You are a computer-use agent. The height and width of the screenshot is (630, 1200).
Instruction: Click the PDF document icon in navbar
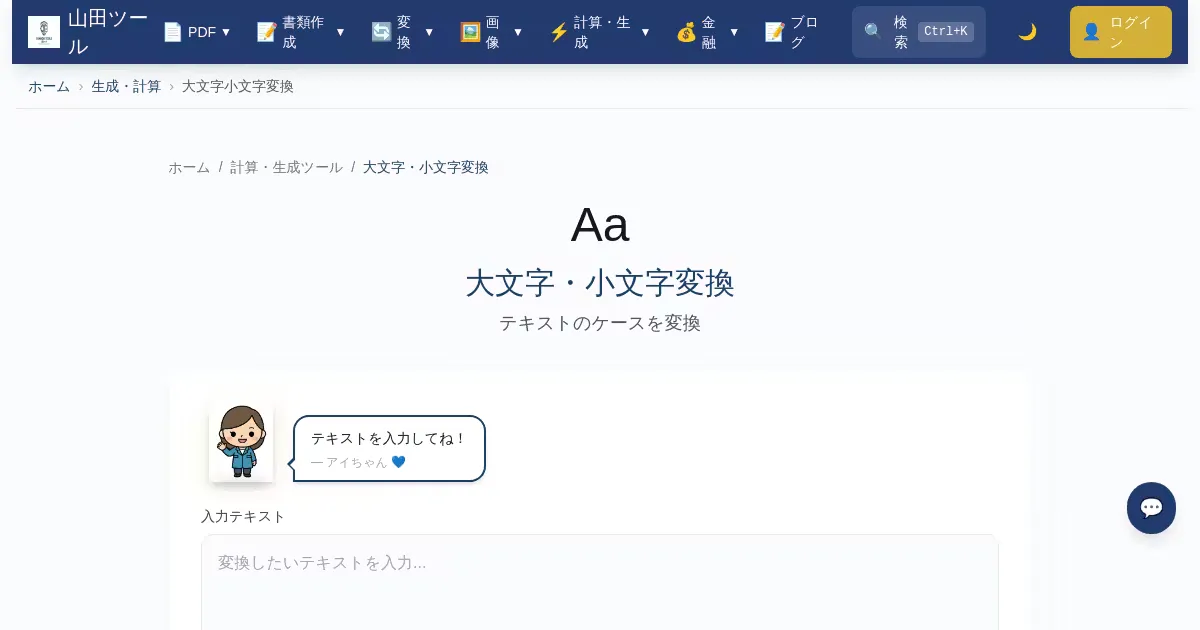pyautogui.click(x=173, y=32)
